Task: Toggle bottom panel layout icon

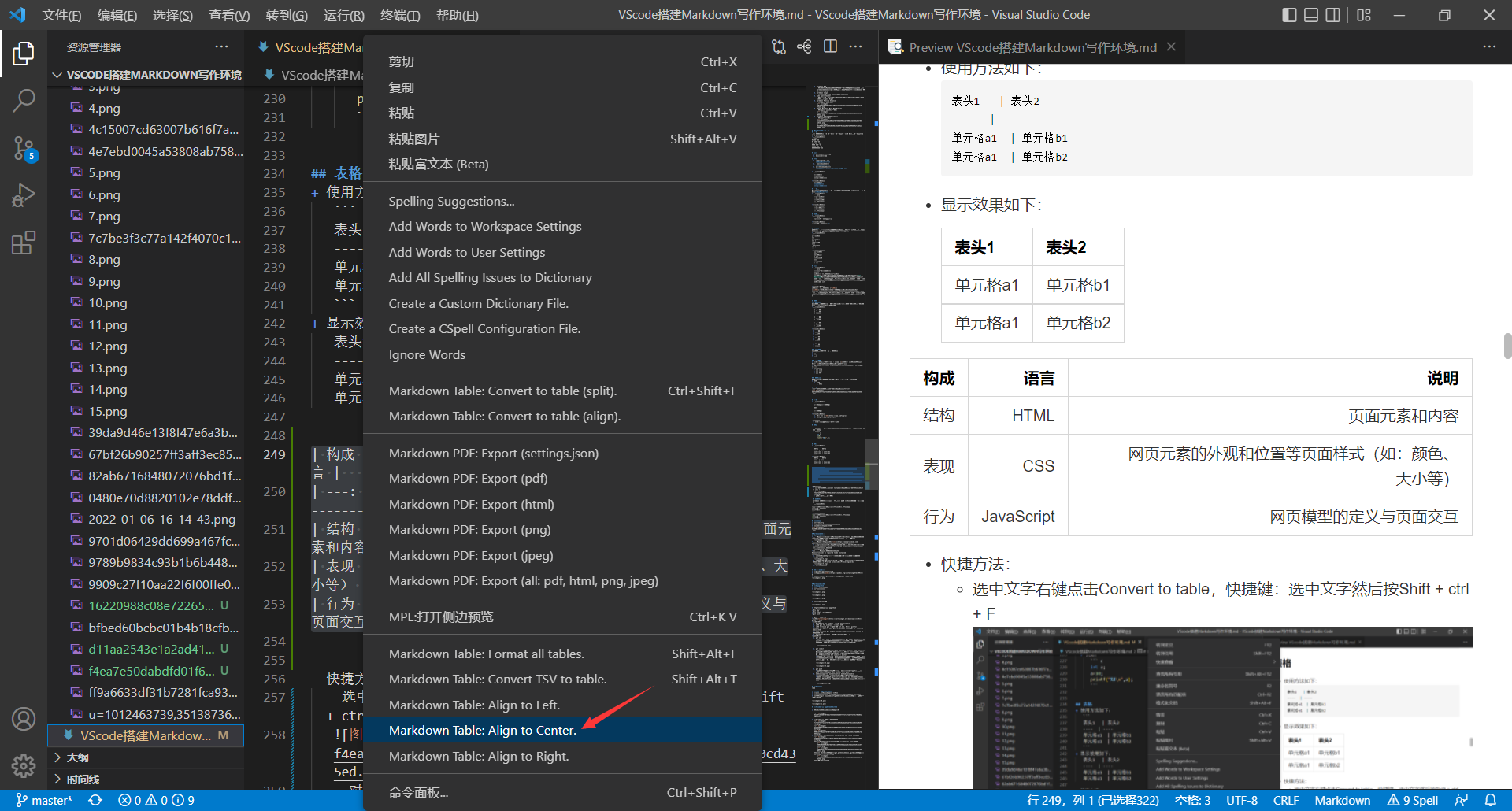Action: coord(1311,15)
